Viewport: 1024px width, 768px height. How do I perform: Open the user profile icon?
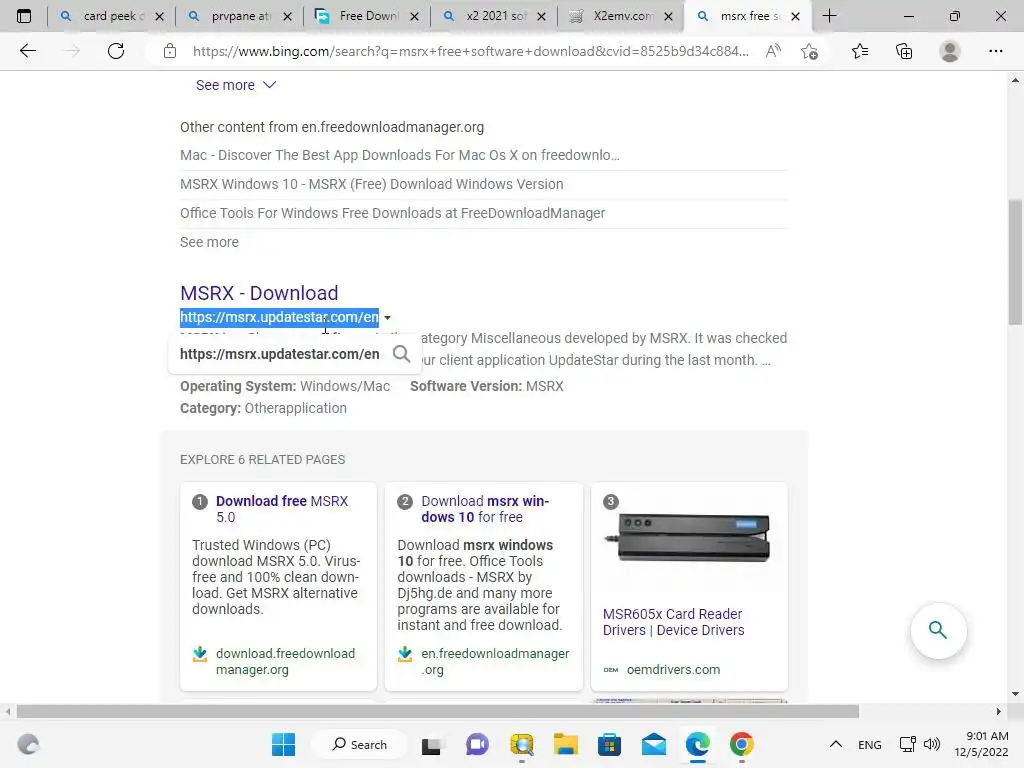point(950,51)
